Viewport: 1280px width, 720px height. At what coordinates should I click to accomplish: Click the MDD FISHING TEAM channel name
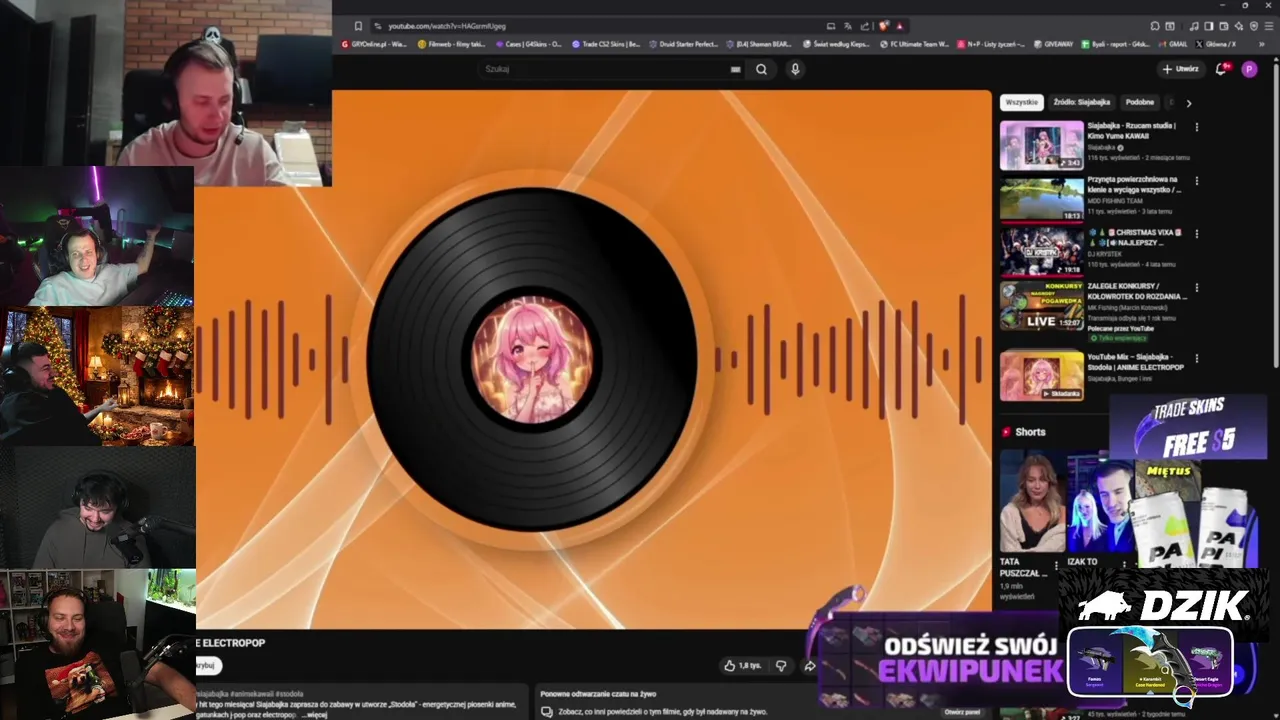click(x=1115, y=201)
